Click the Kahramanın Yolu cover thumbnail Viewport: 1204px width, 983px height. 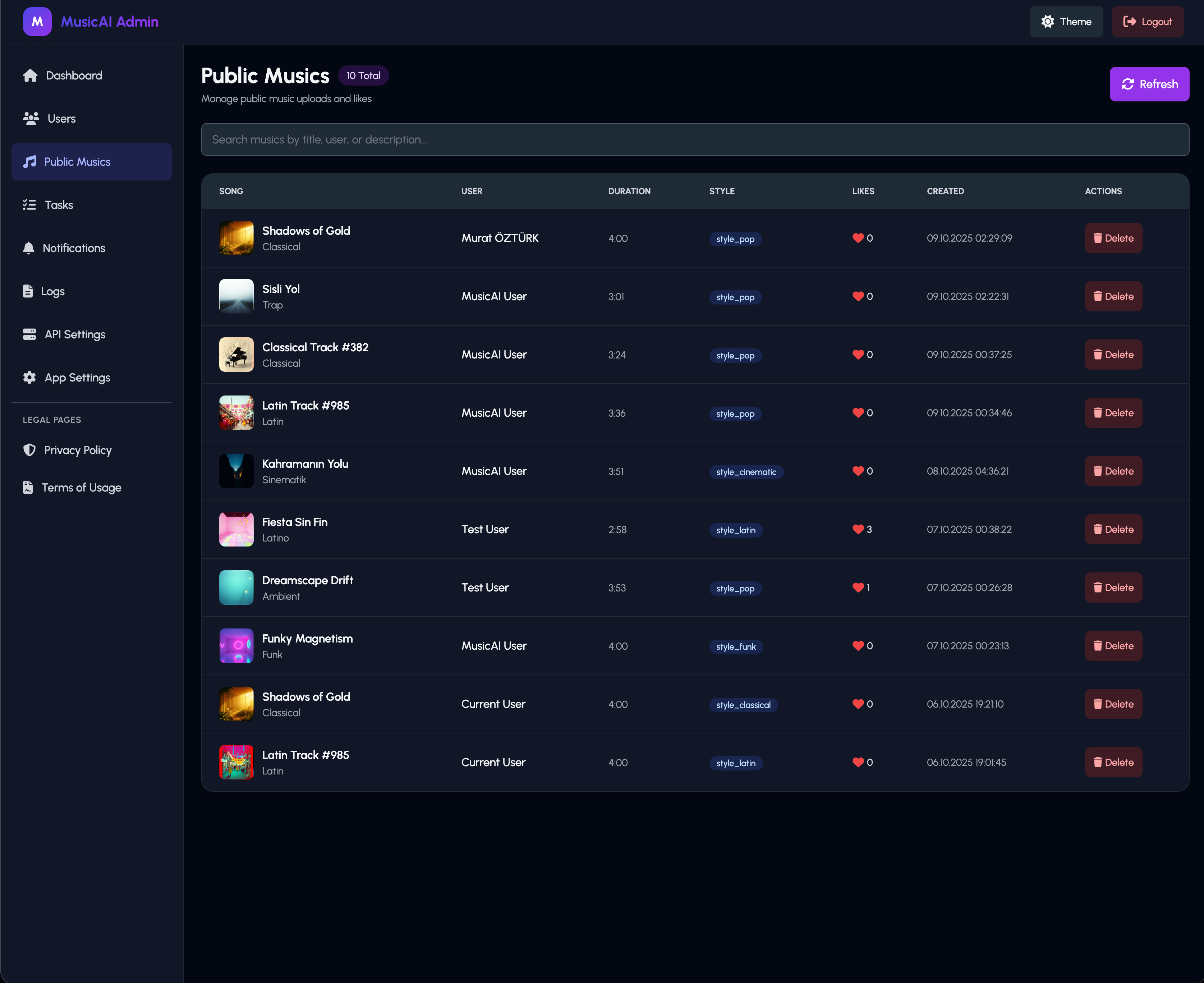(236, 471)
